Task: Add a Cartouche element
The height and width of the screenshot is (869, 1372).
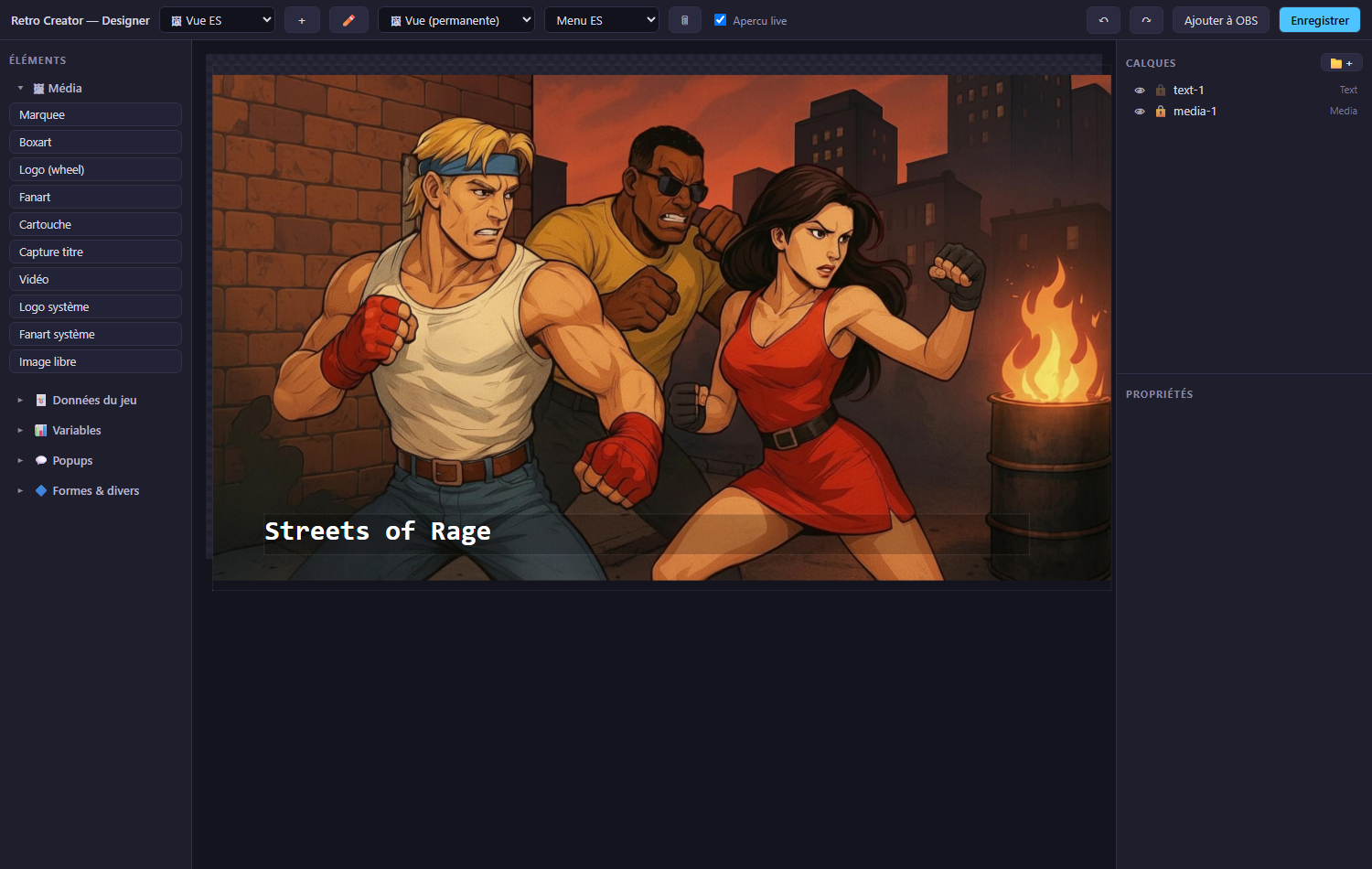Action: coord(95,224)
